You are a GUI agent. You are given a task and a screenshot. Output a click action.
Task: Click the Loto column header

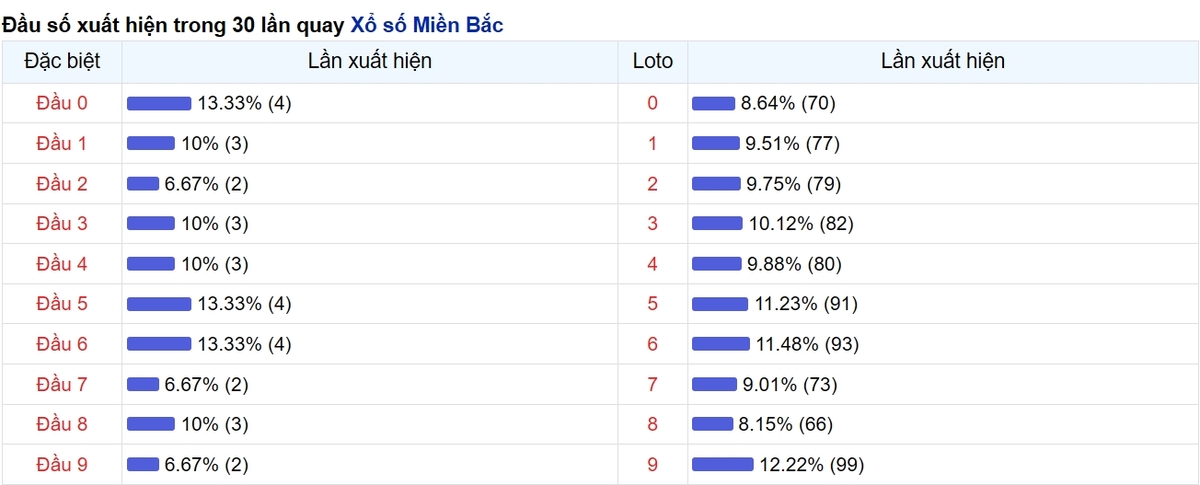pyautogui.click(x=653, y=61)
